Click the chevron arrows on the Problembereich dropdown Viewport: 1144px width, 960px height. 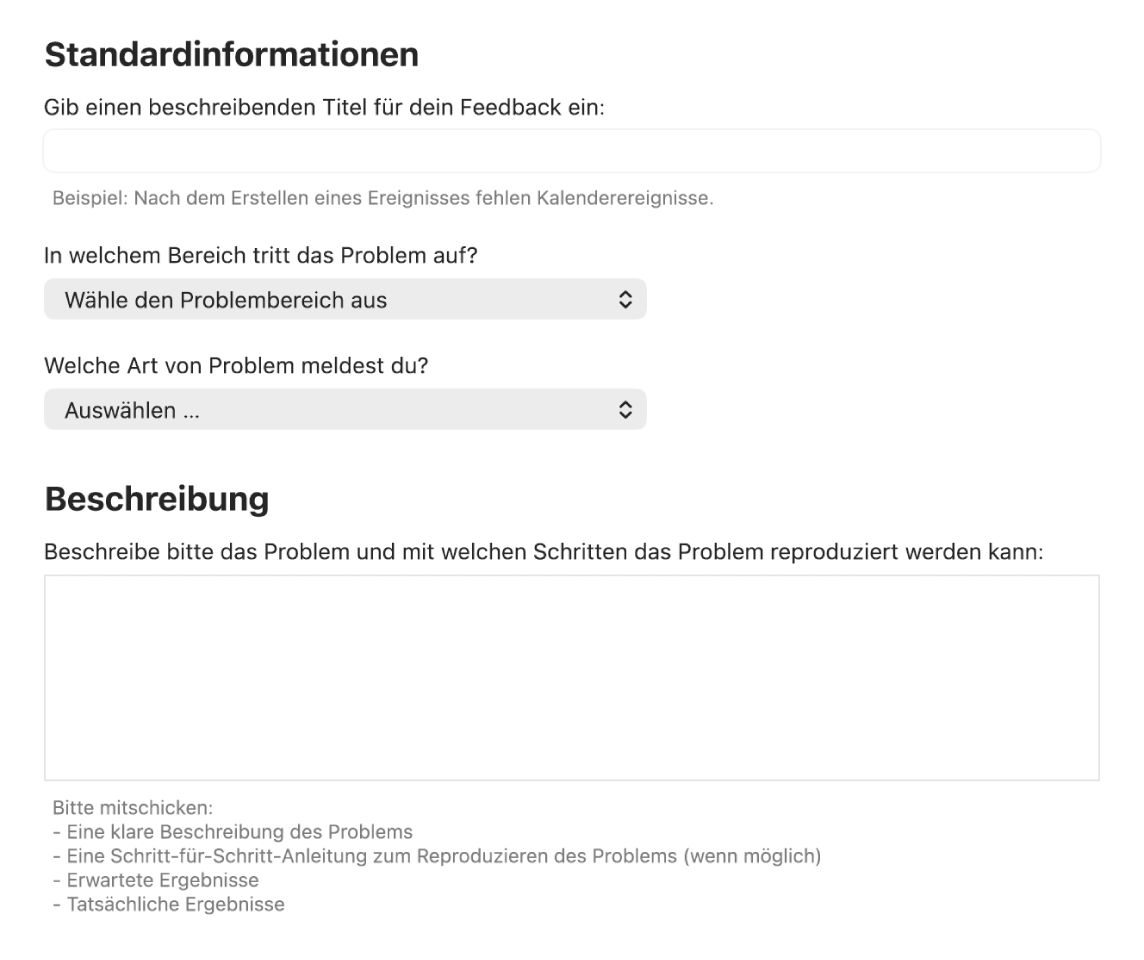click(625, 299)
